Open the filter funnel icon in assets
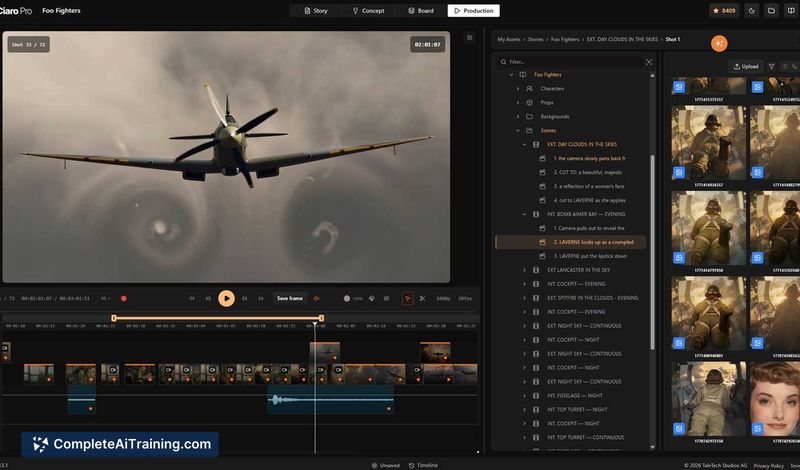Image resolution: width=800 pixels, height=470 pixels. coord(771,66)
